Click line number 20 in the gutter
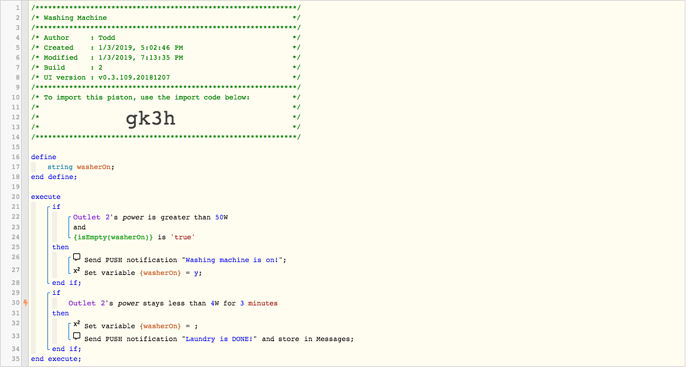 [16, 196]
